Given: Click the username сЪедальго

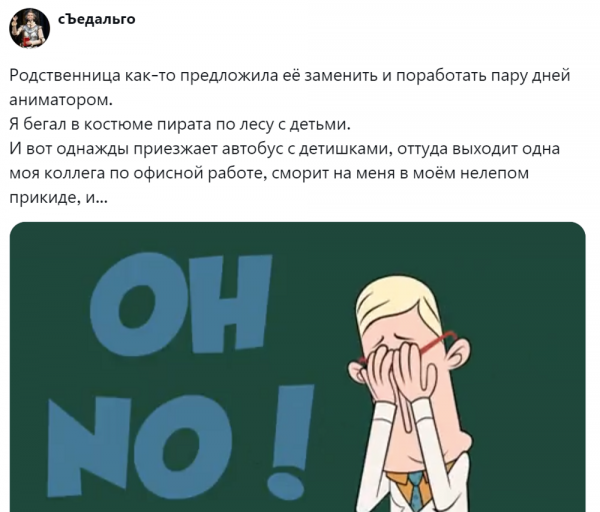Looking at the screenshot, I should click(97, 19).
